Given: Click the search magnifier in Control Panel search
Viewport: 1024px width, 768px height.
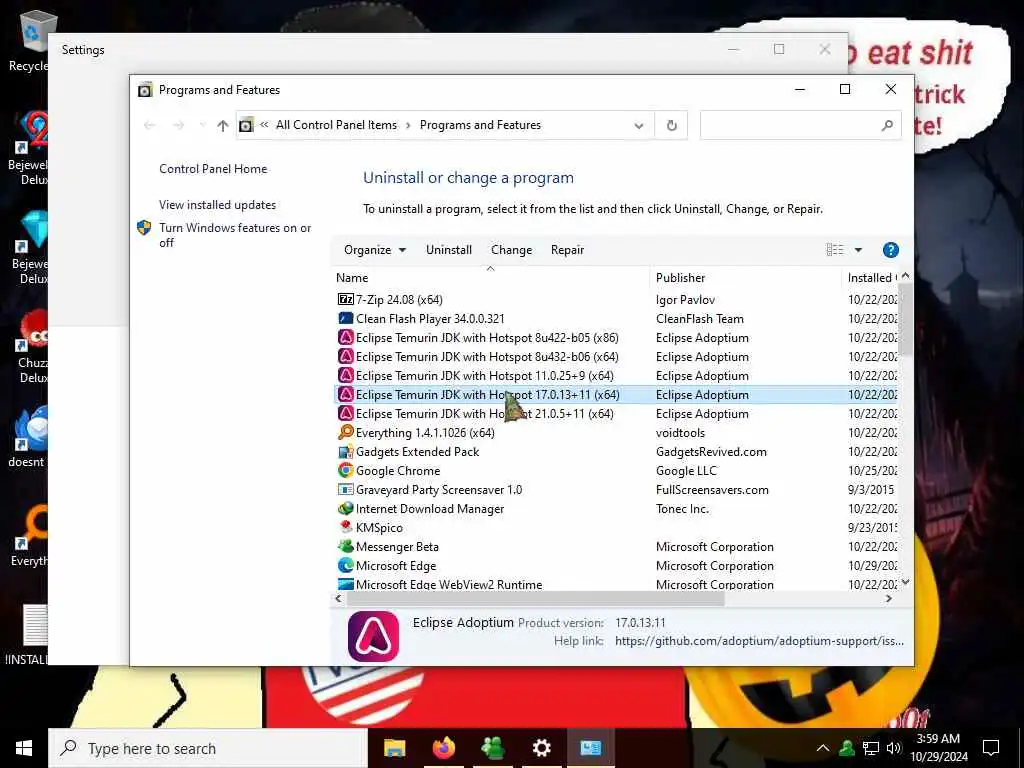Looking at the screenshot, I should [887, 125].
